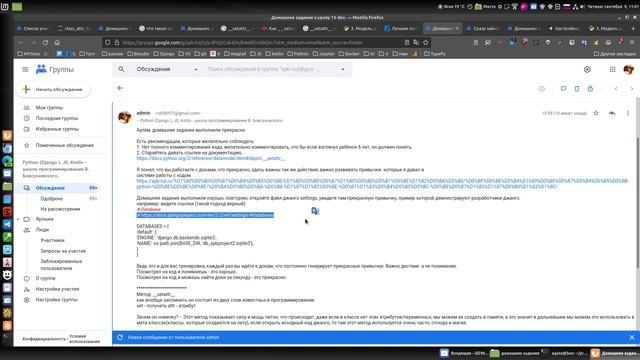Open Избранные группы in sidebar

pyautogui.click(x=57, y=129)
